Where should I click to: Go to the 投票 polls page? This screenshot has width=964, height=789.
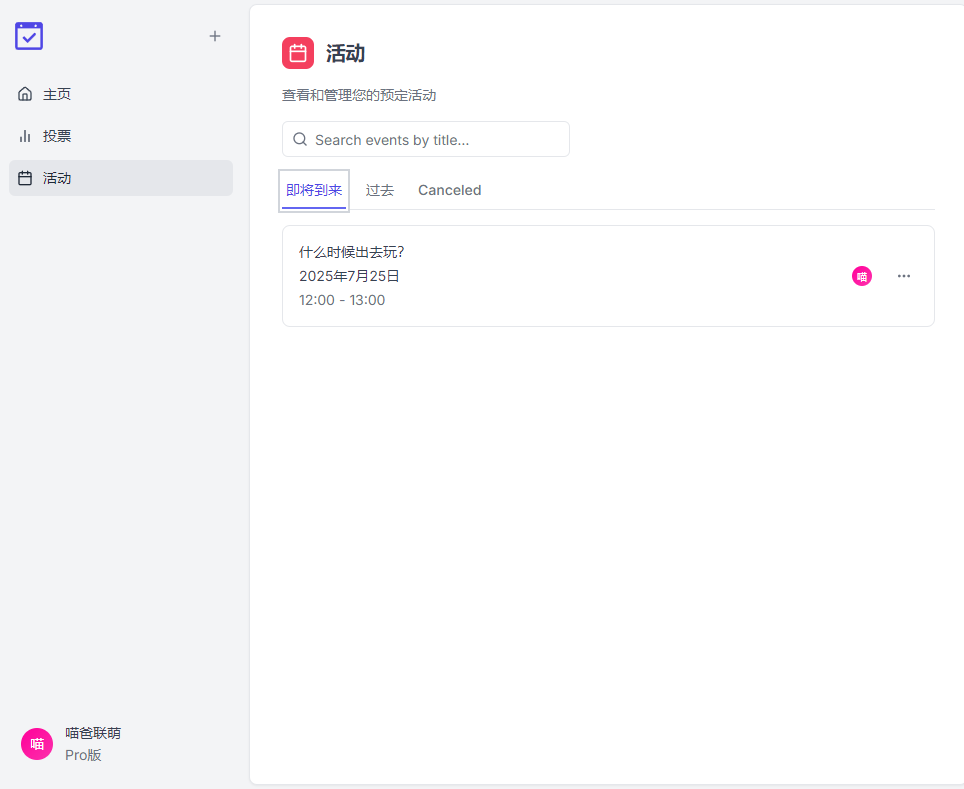pyautogui.click(x=120, y=136)
